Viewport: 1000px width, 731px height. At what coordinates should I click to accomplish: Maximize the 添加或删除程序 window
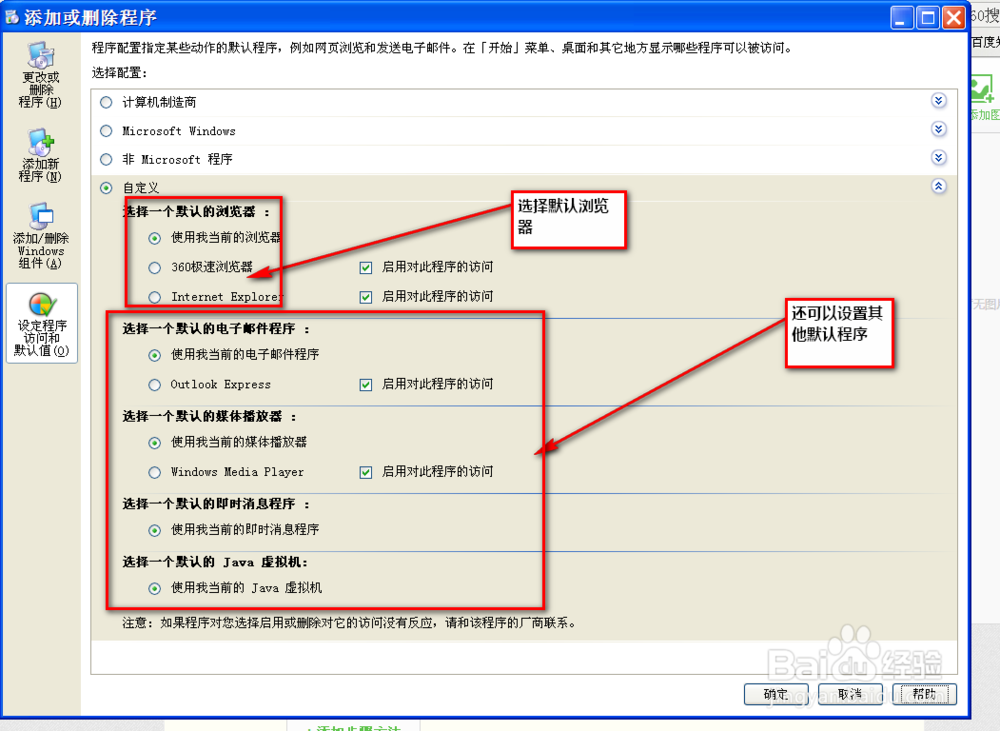click(928, 18)
